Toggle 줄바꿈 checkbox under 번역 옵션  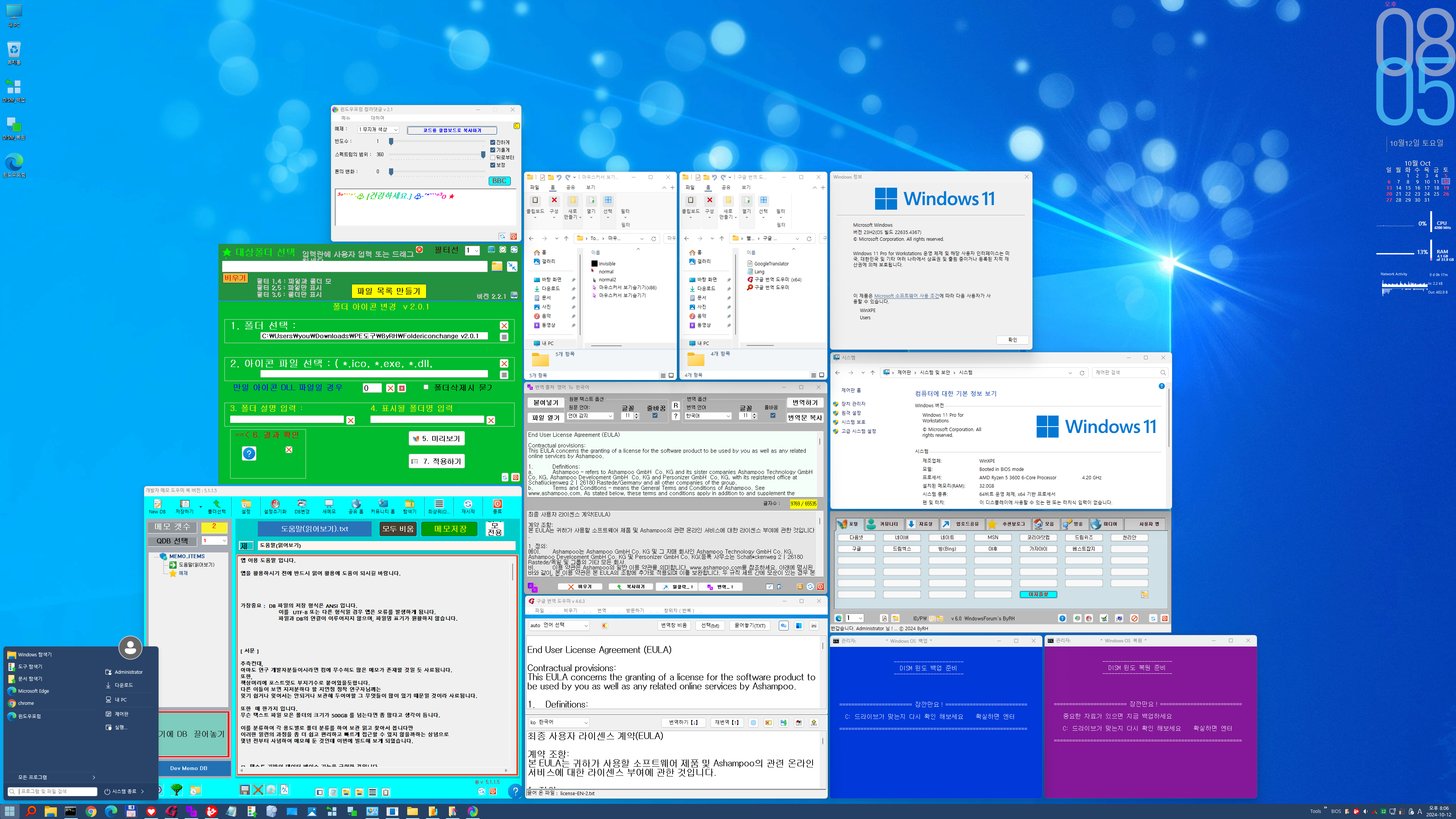(x=773, y=416)
